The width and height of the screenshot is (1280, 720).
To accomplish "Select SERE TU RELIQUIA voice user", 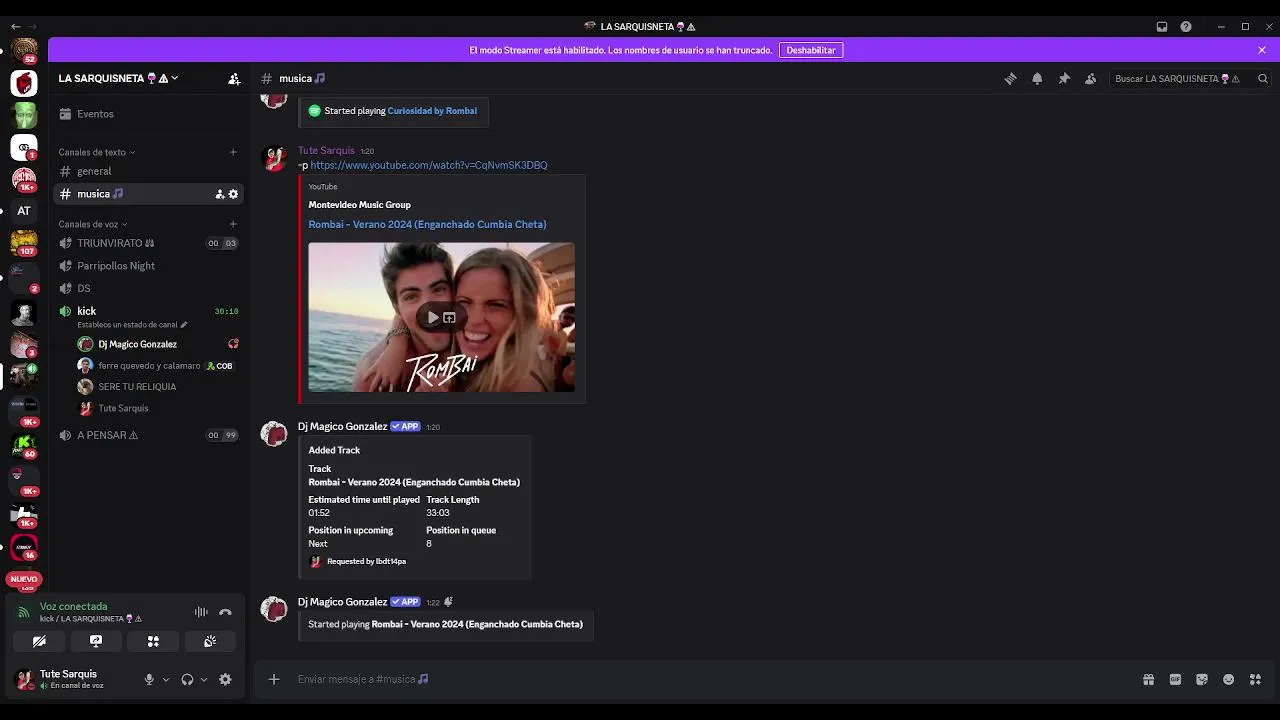I will click(158, 387).
